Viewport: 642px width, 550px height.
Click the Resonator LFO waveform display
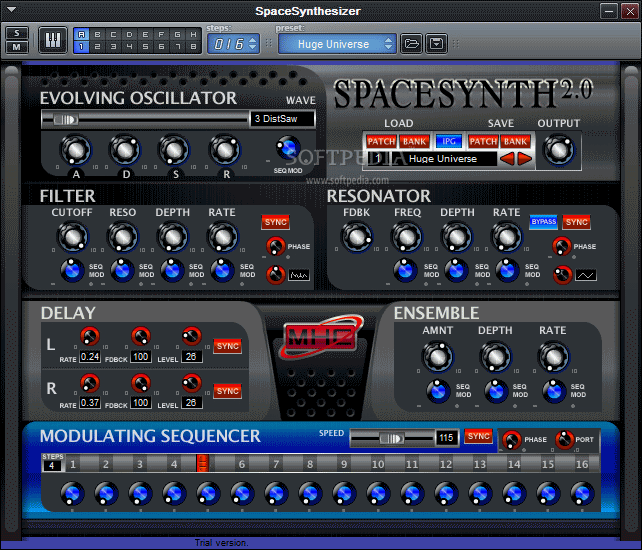tap(586, 275)
